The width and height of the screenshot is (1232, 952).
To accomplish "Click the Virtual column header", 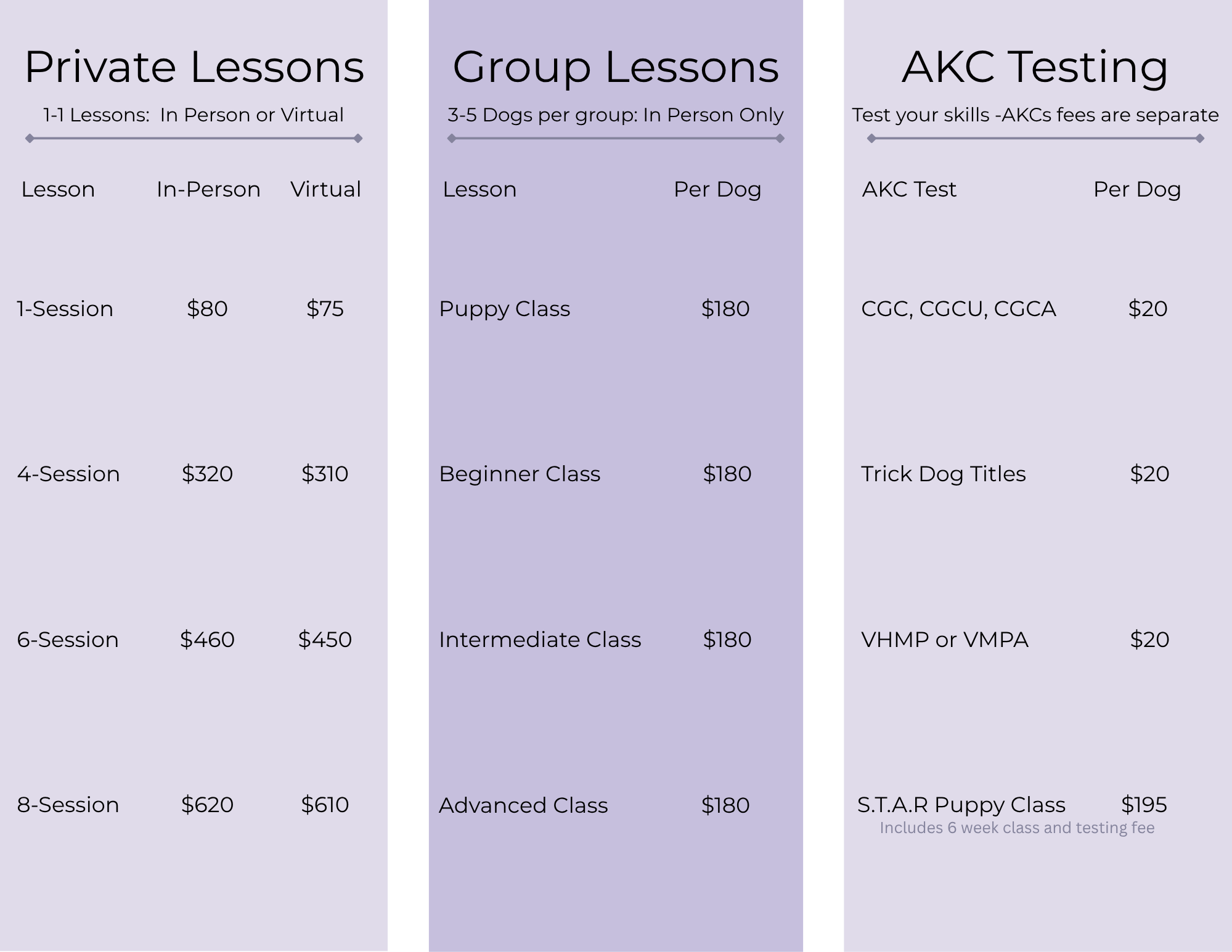I will (x=325, y=189).
